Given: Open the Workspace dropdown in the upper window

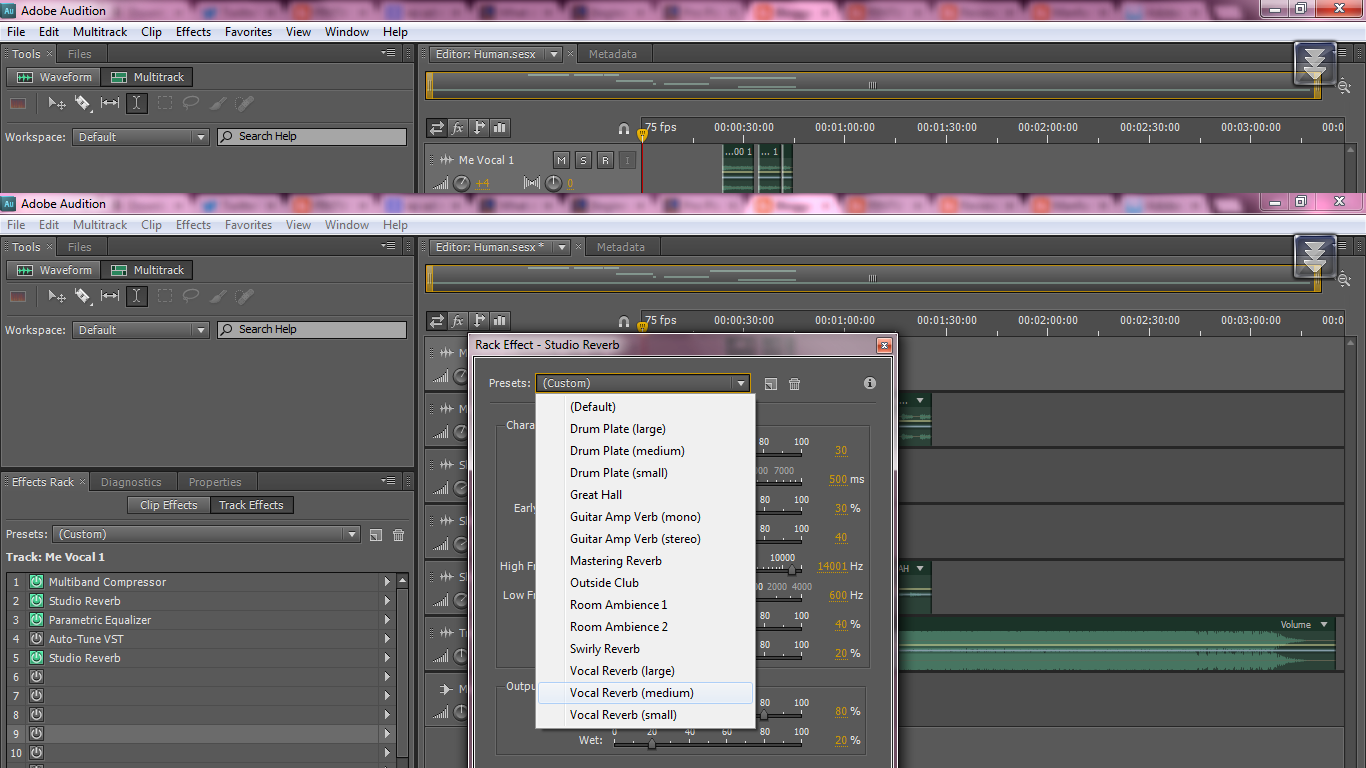Looking at the screenshot, I should 141,137.
